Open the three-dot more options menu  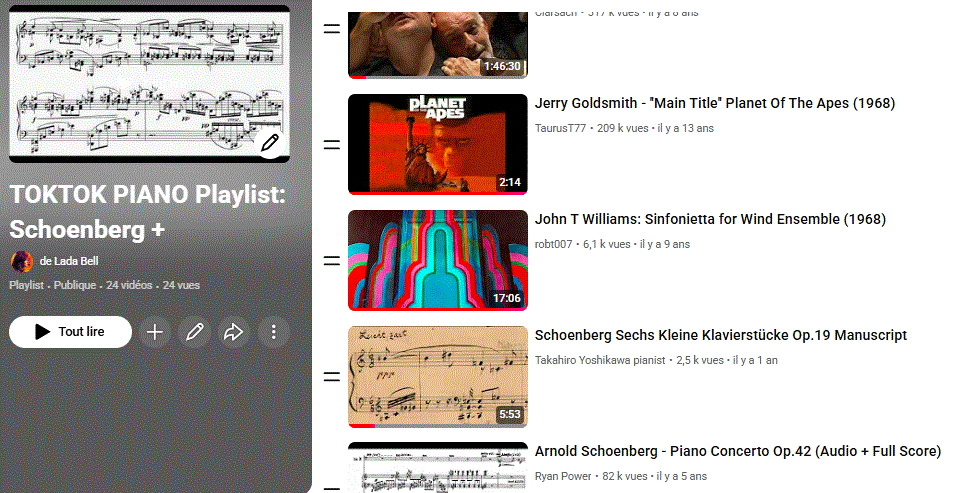(274, 332)
